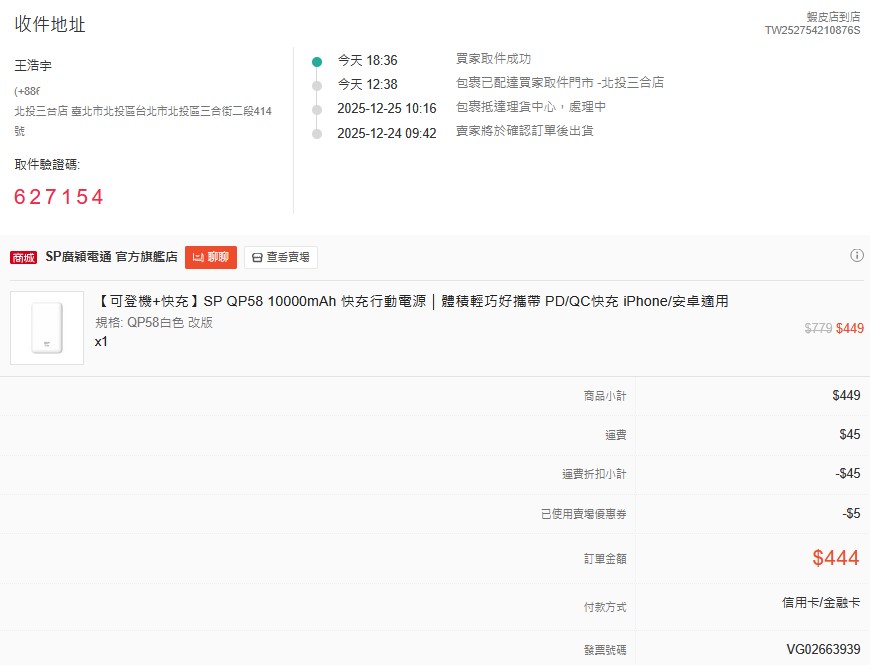Select the timeline dot for 今天 12:38
The image size is (870, 665).
pyautogui.click(x=317, y=85)
